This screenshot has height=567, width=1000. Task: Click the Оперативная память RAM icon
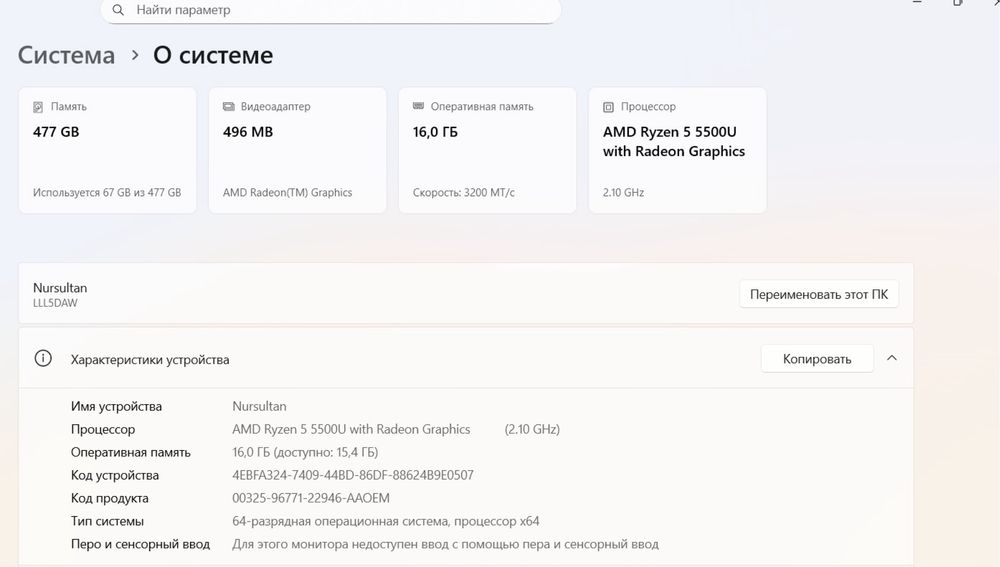tap(419, 107)
